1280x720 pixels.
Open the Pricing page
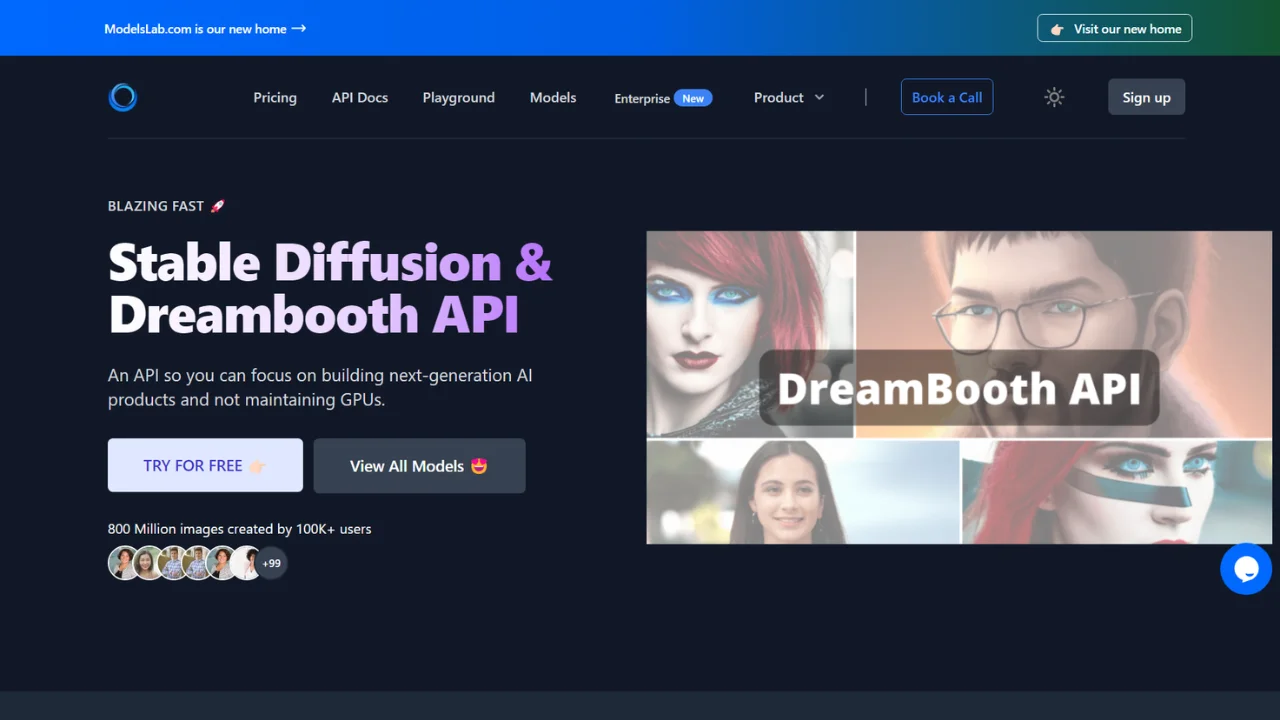[274, 97]
